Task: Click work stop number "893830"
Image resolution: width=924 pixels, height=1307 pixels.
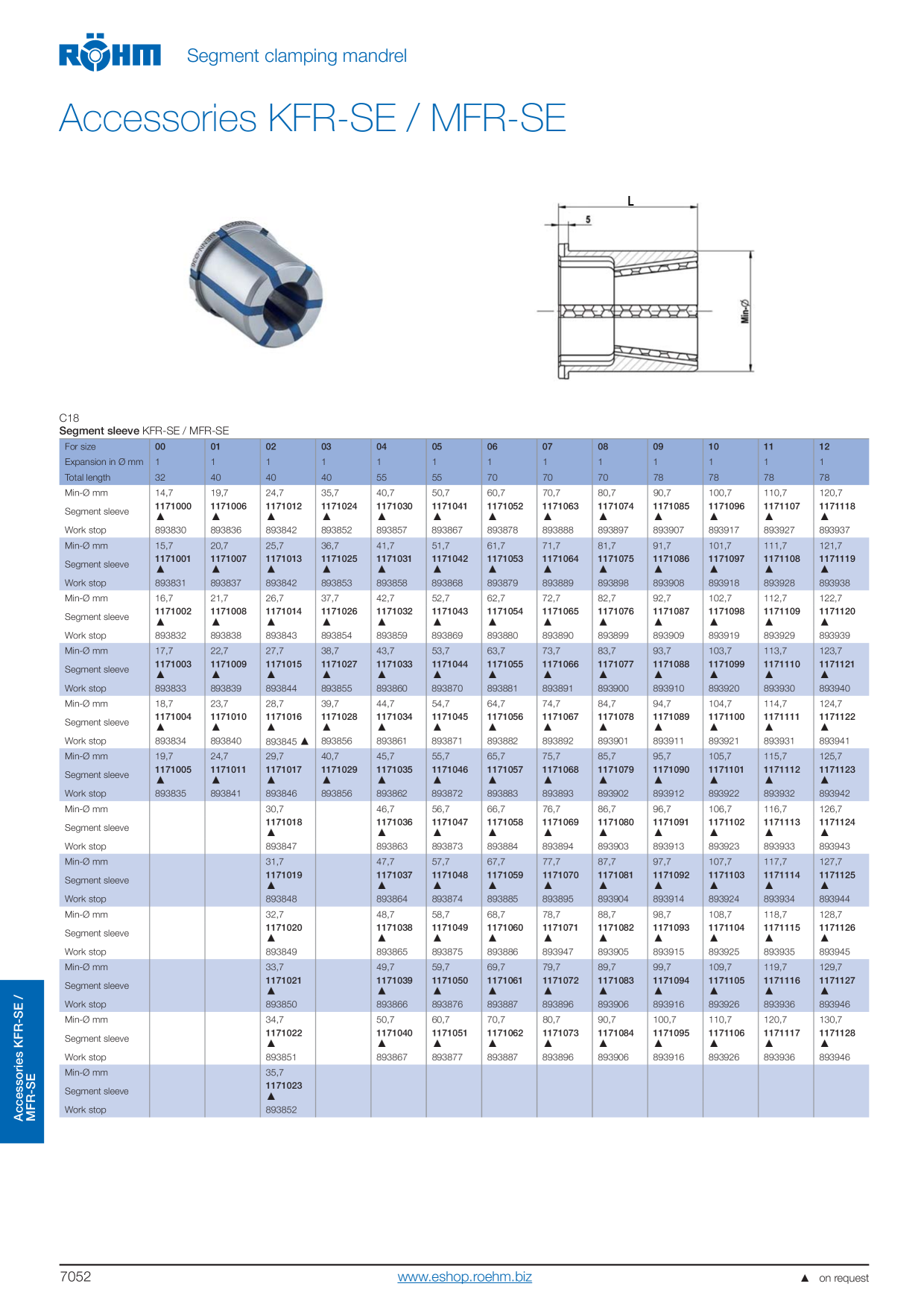Action: [x=171, y=531]
